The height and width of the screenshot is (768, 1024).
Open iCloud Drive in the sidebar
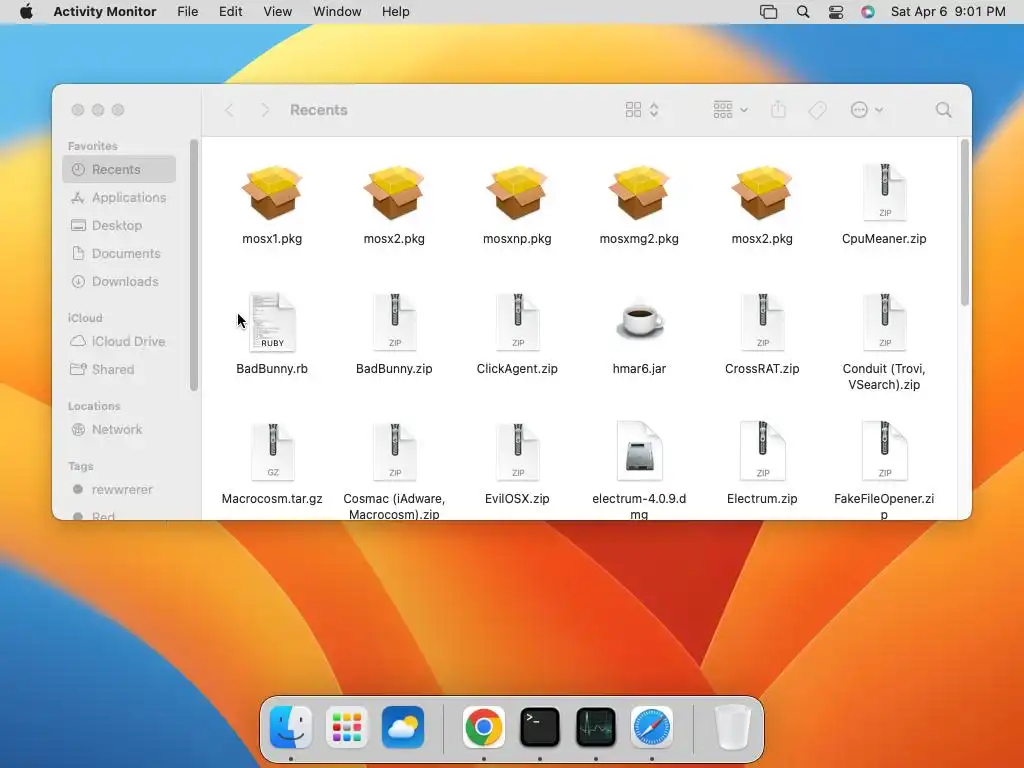(119, 341)
